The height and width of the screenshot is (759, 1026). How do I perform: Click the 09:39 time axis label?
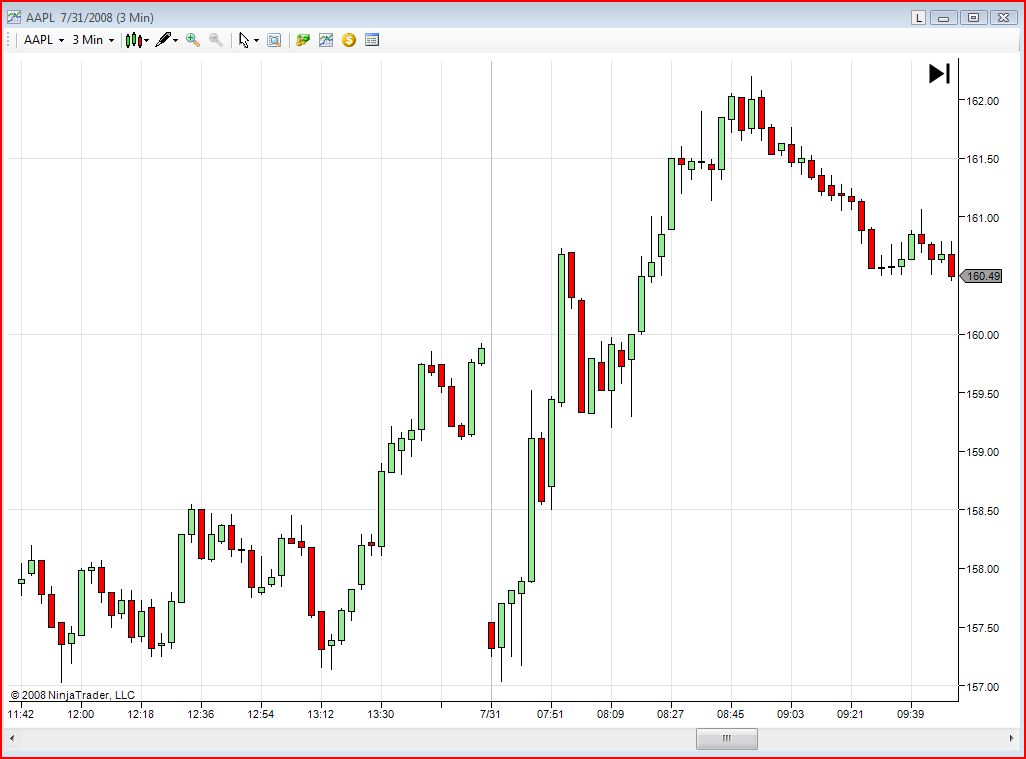[910, 714]
